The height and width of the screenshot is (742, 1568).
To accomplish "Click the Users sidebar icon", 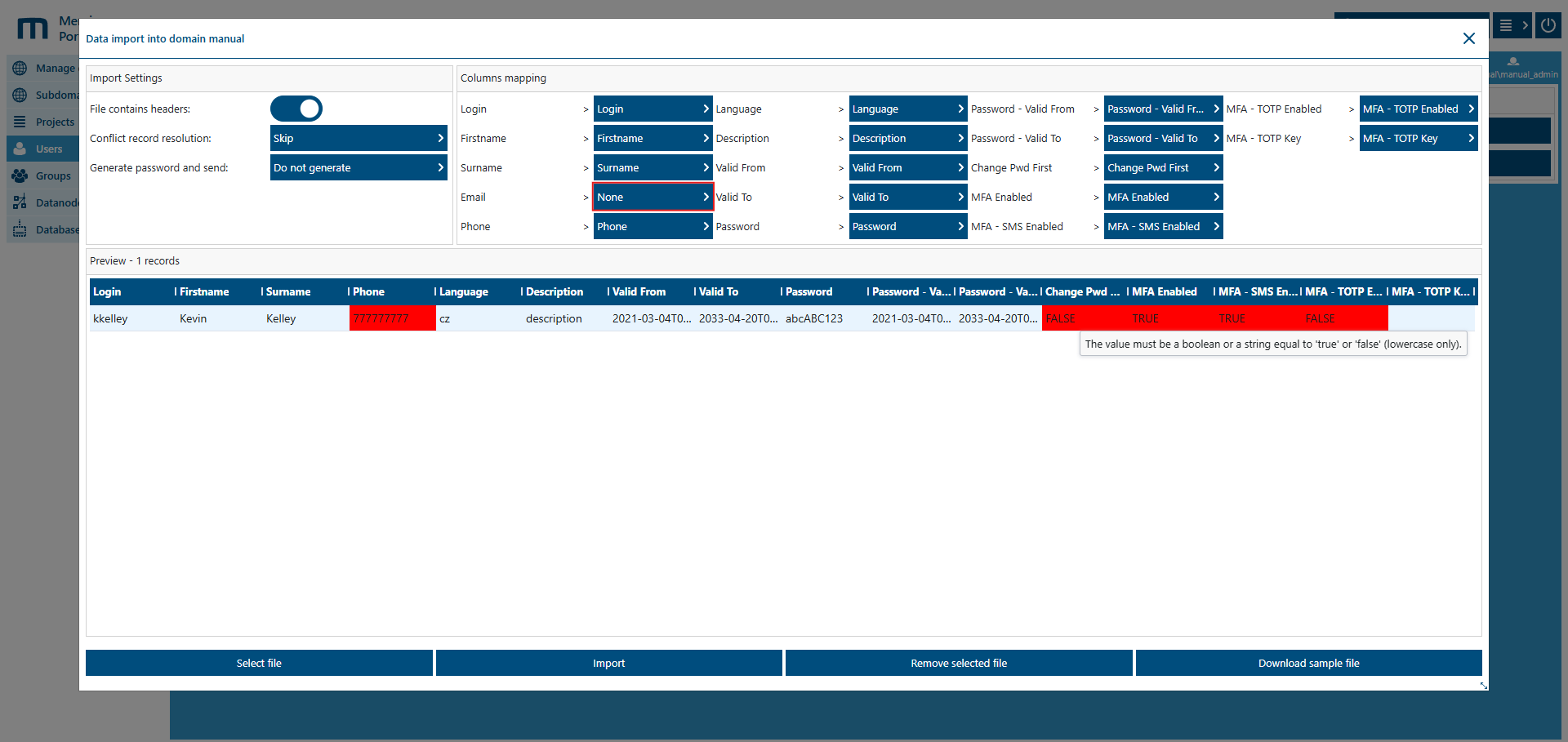I will click(x=20, y=149).
